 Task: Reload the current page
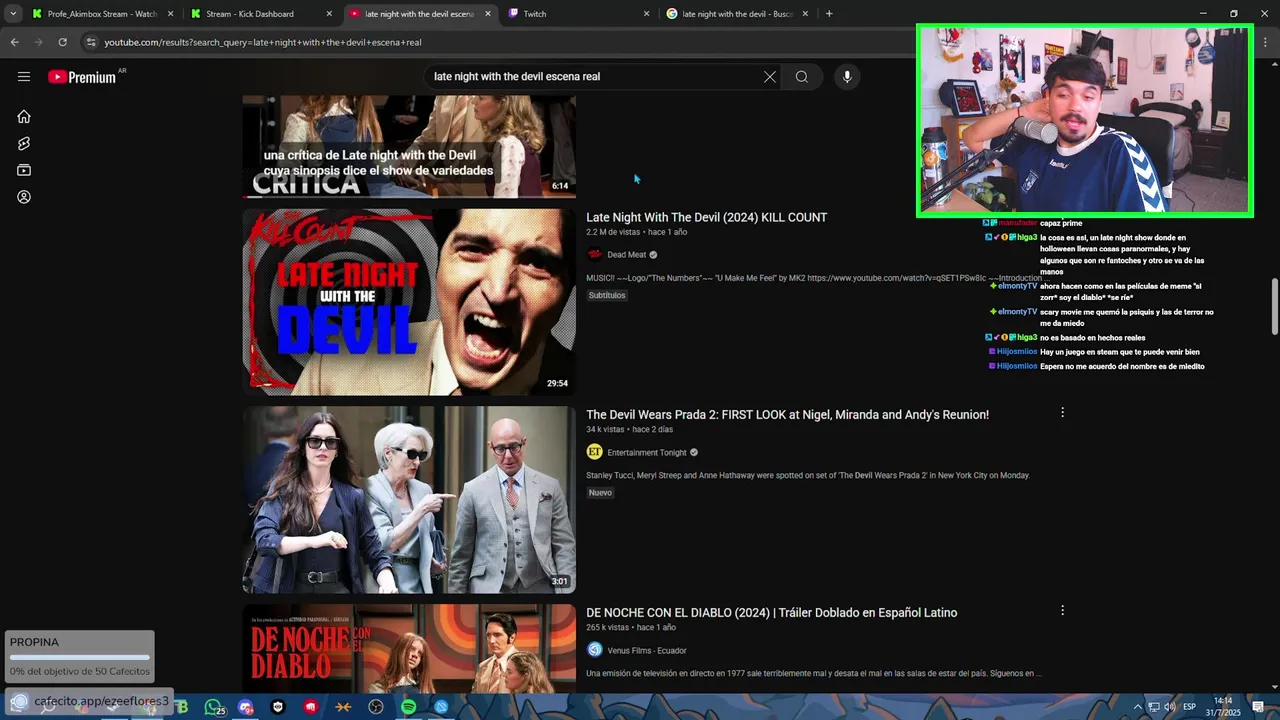(62, 42)
